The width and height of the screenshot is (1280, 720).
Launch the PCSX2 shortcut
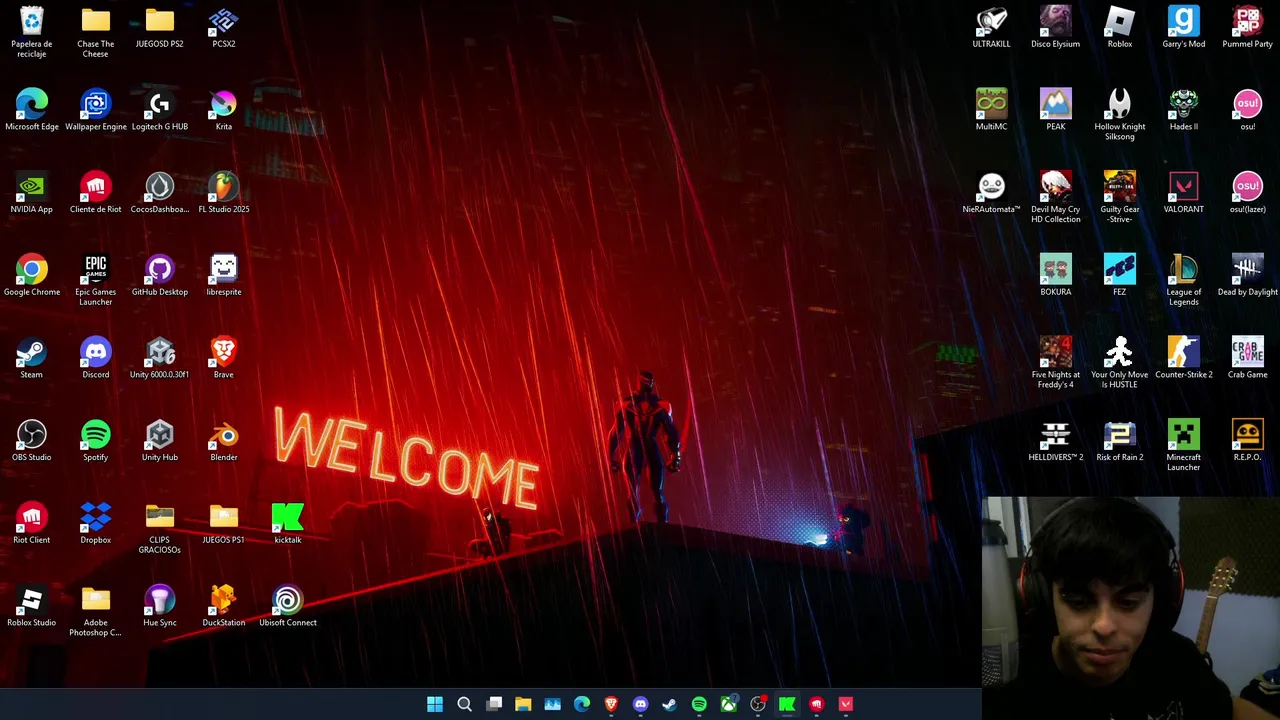(x=224, y=27)
